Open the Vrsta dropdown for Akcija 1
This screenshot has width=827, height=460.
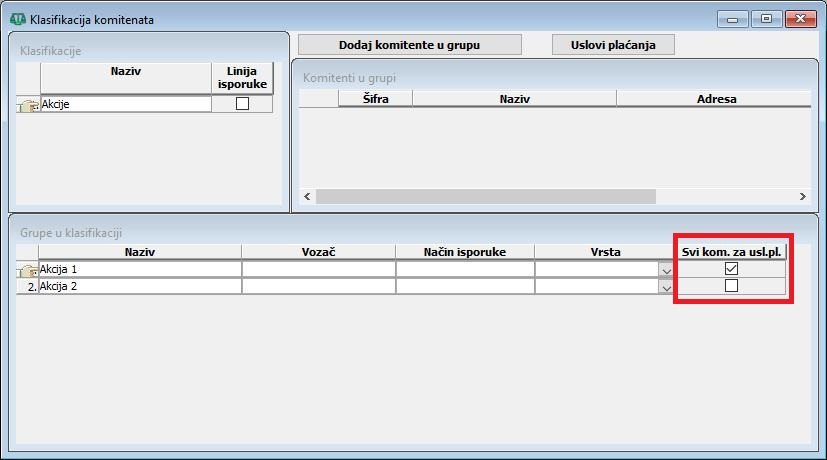click(x=666, y=270)
